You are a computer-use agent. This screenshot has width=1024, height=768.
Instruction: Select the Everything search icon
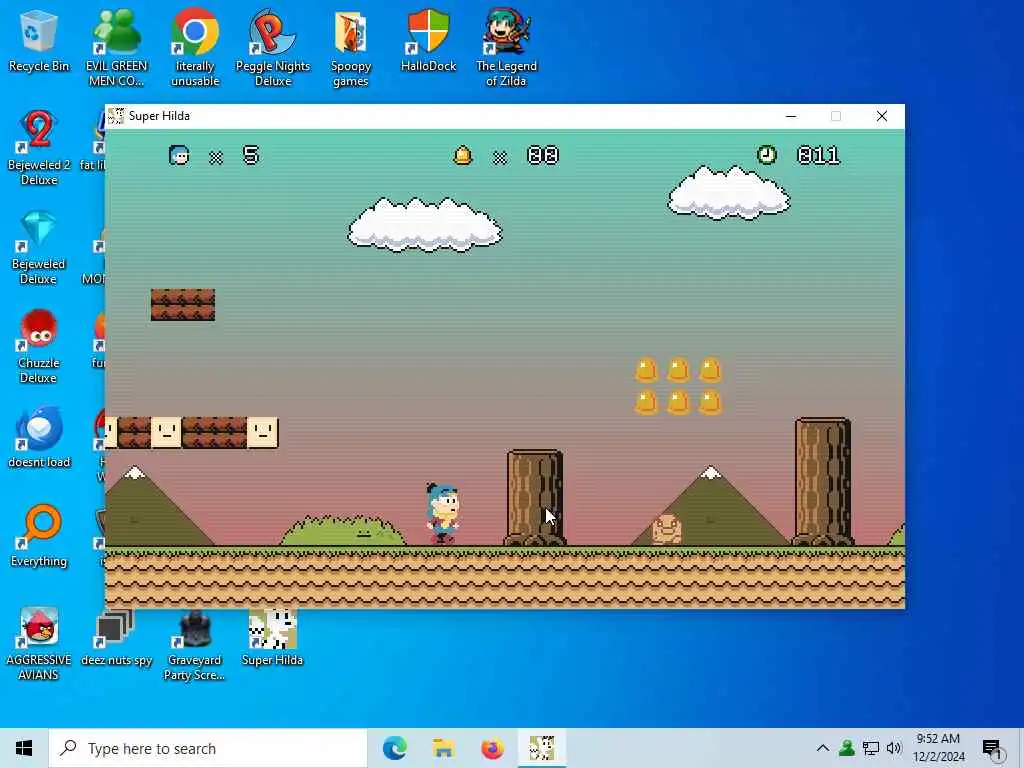tap(39, 537)
